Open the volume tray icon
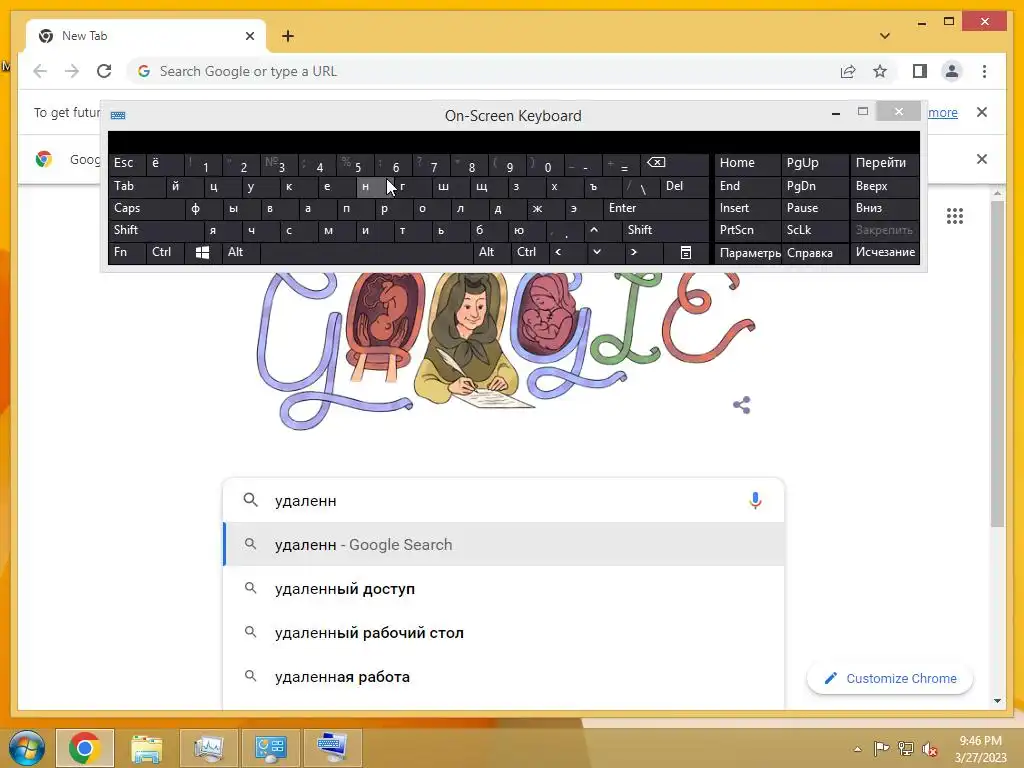The height and width of the screenshot is (768, 1024). tap(930, 749)
